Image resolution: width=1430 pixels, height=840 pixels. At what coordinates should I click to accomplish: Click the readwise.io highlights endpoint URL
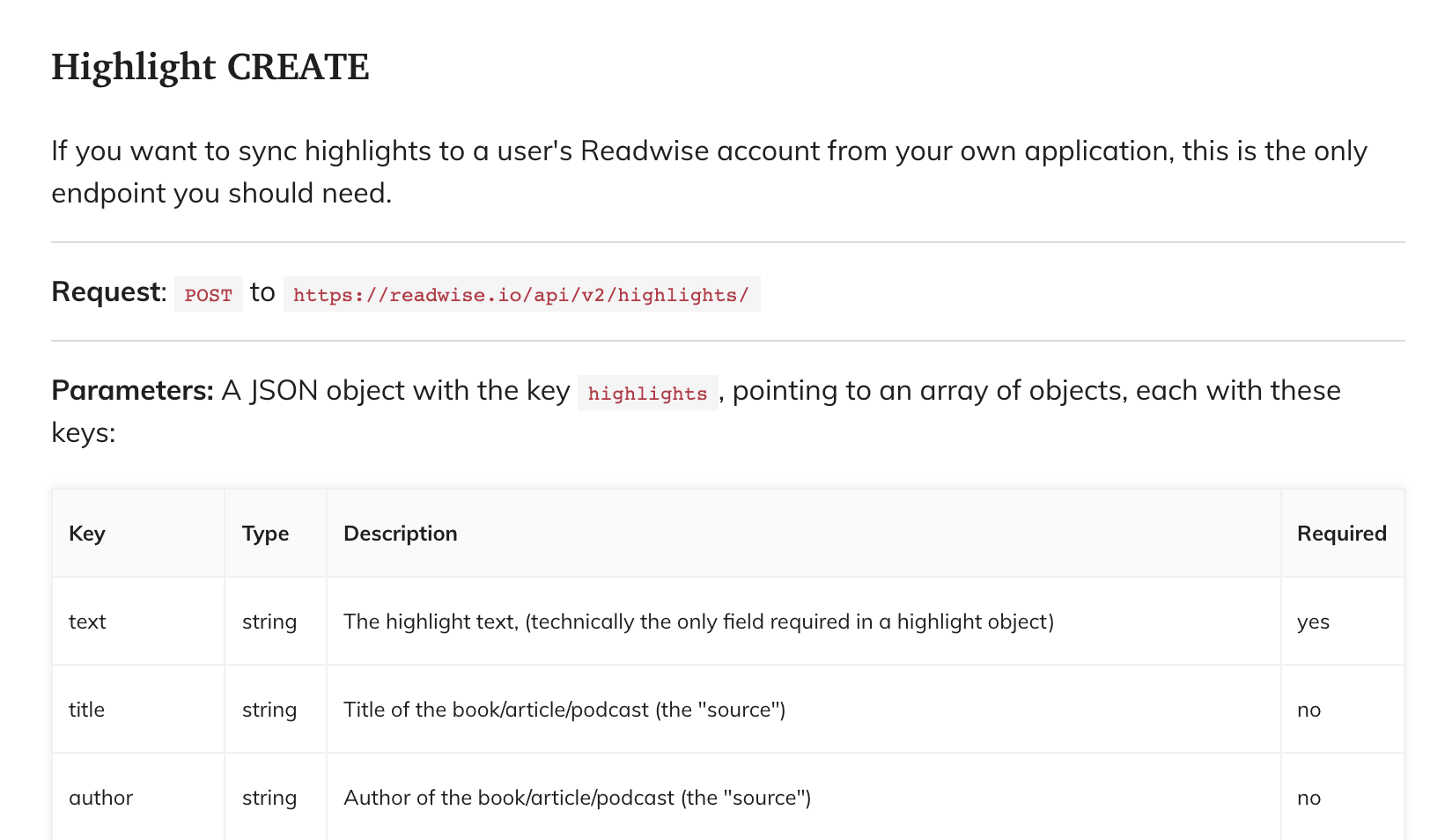(520, 295)
